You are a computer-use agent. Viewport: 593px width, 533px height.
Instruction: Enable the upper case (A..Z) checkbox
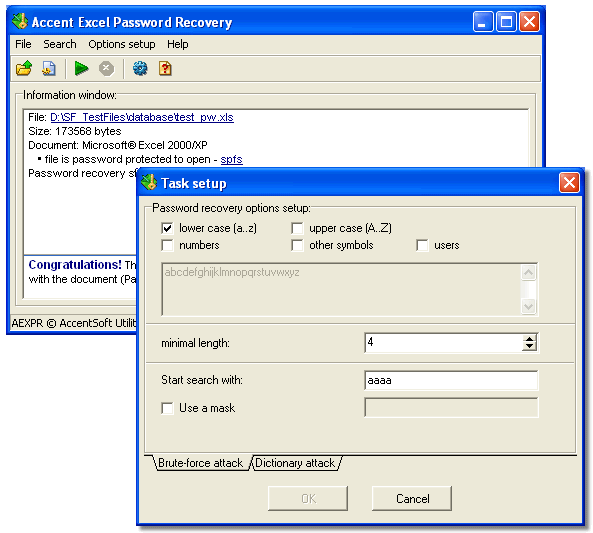(297, 228)
